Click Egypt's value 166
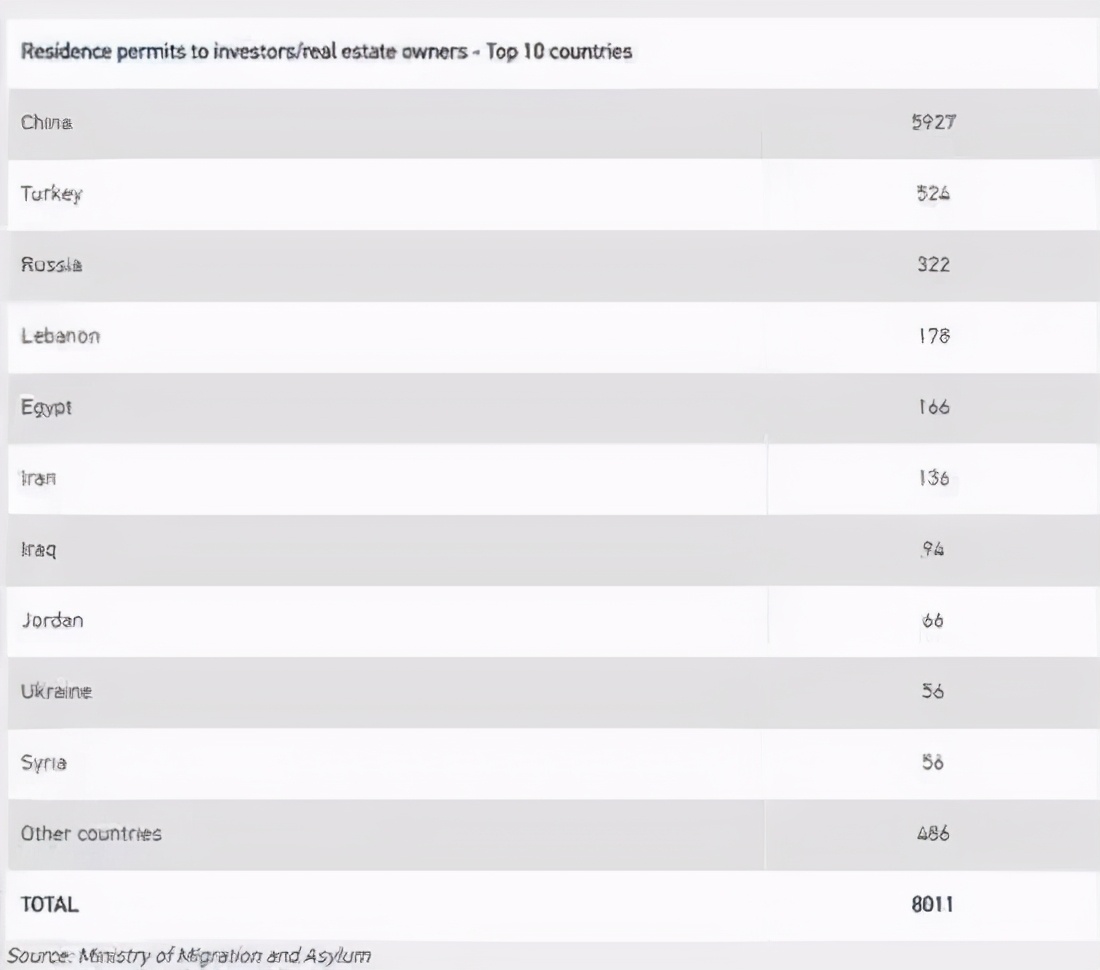 934,408
